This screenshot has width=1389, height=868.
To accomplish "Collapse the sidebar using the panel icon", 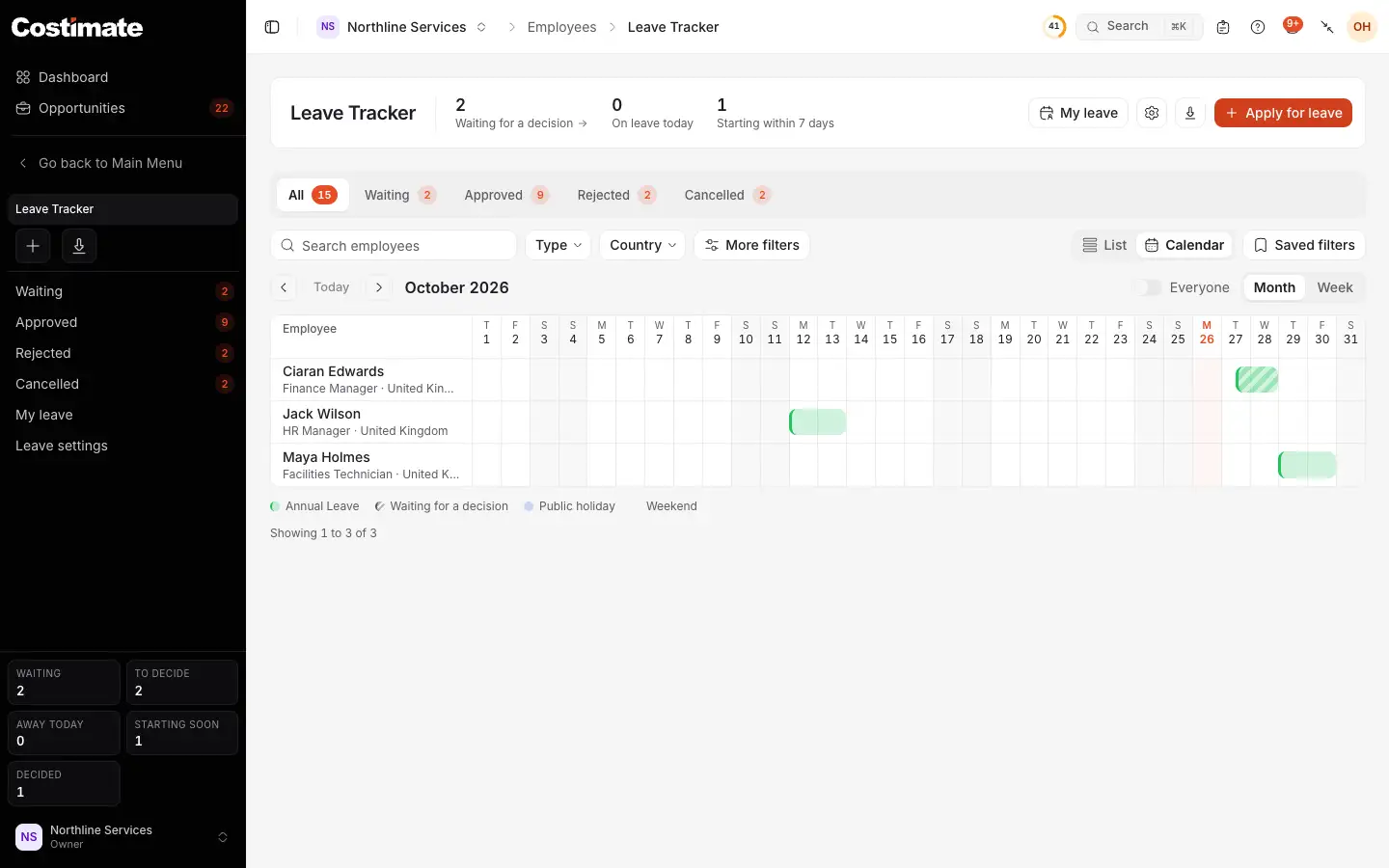I will coord(272,27).
